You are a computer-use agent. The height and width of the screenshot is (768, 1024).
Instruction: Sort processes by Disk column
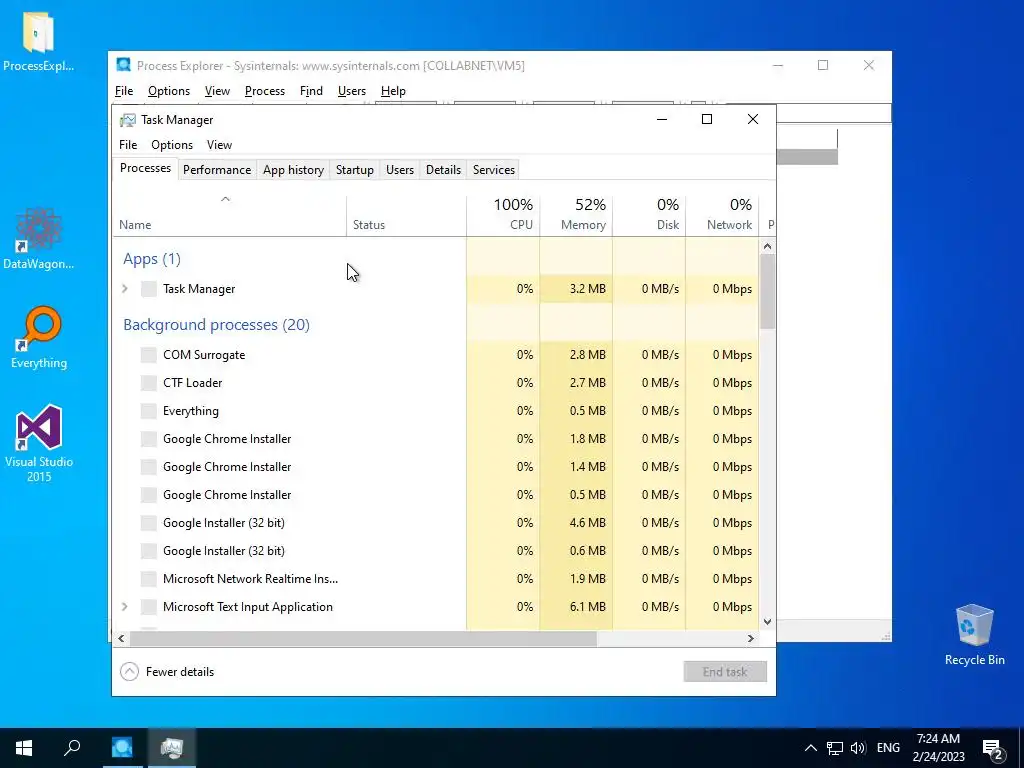[649, 216]
